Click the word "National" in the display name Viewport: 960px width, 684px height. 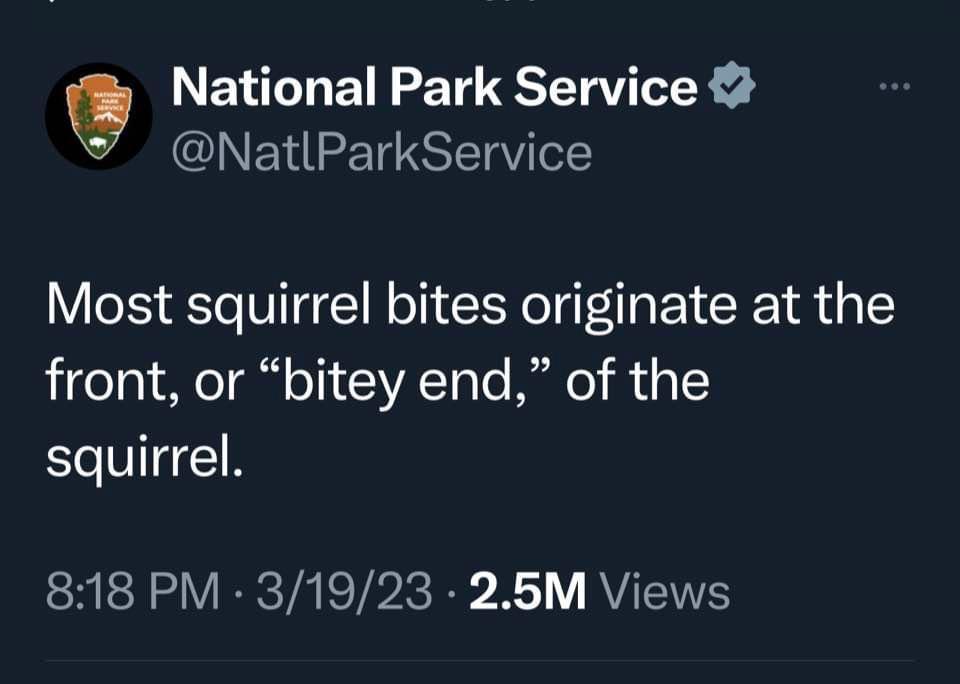click(x=273, y=88)
